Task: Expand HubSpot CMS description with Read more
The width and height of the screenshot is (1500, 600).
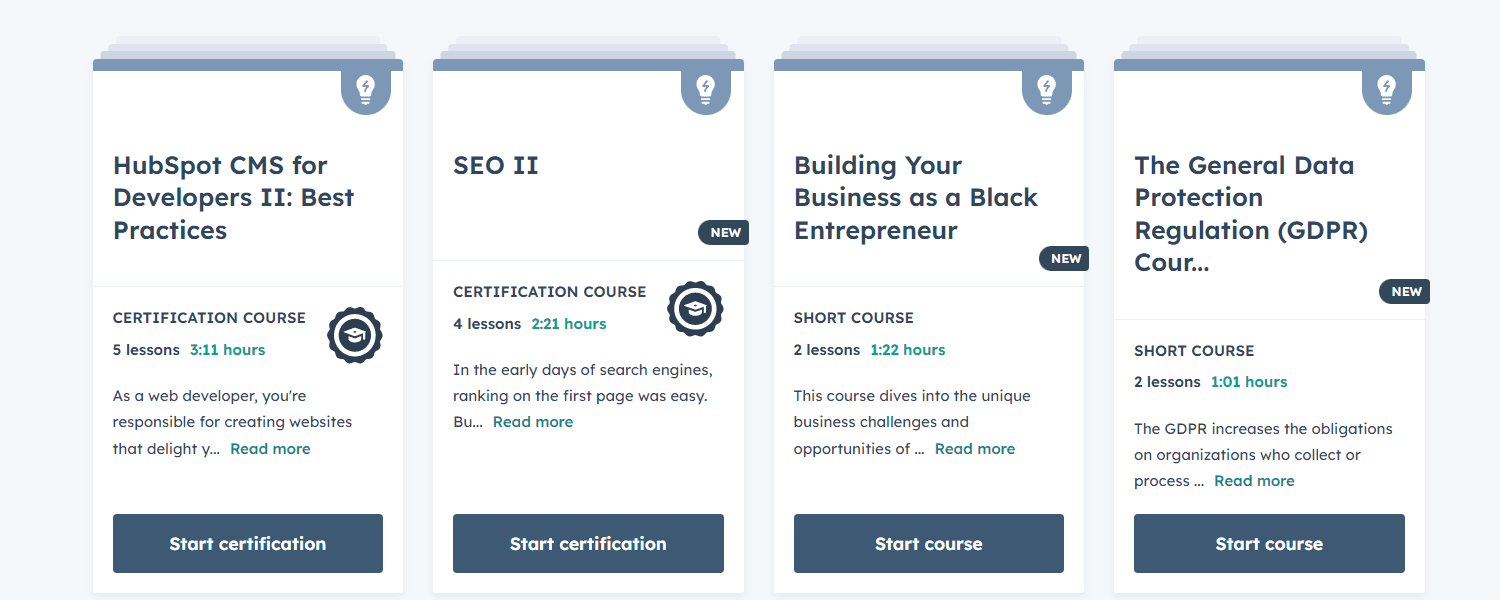Action: [x=270, y=449]
